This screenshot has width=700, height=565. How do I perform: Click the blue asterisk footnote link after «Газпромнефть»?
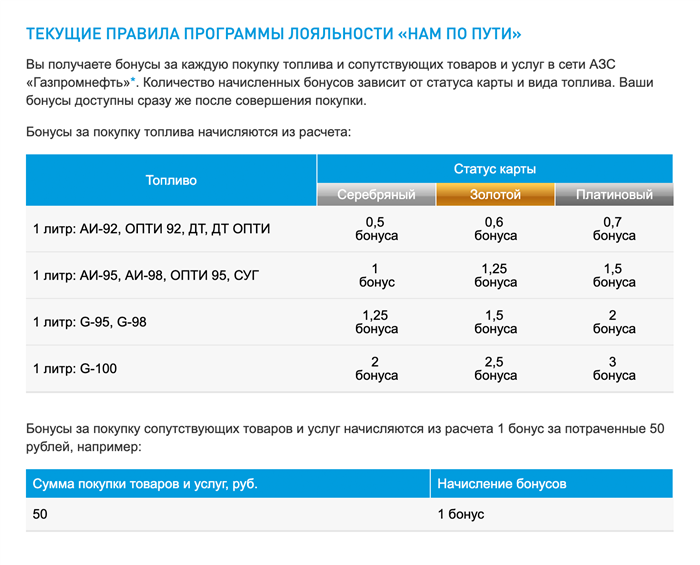133,80
